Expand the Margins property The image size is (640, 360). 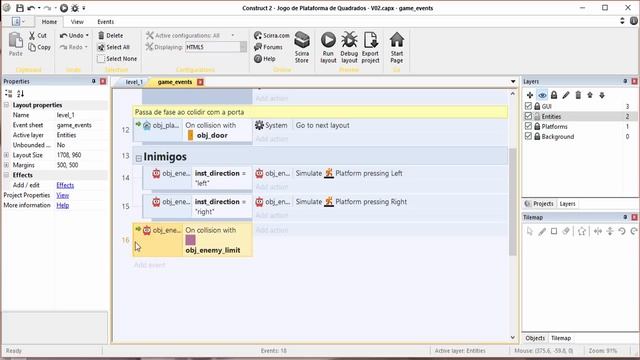7,165
